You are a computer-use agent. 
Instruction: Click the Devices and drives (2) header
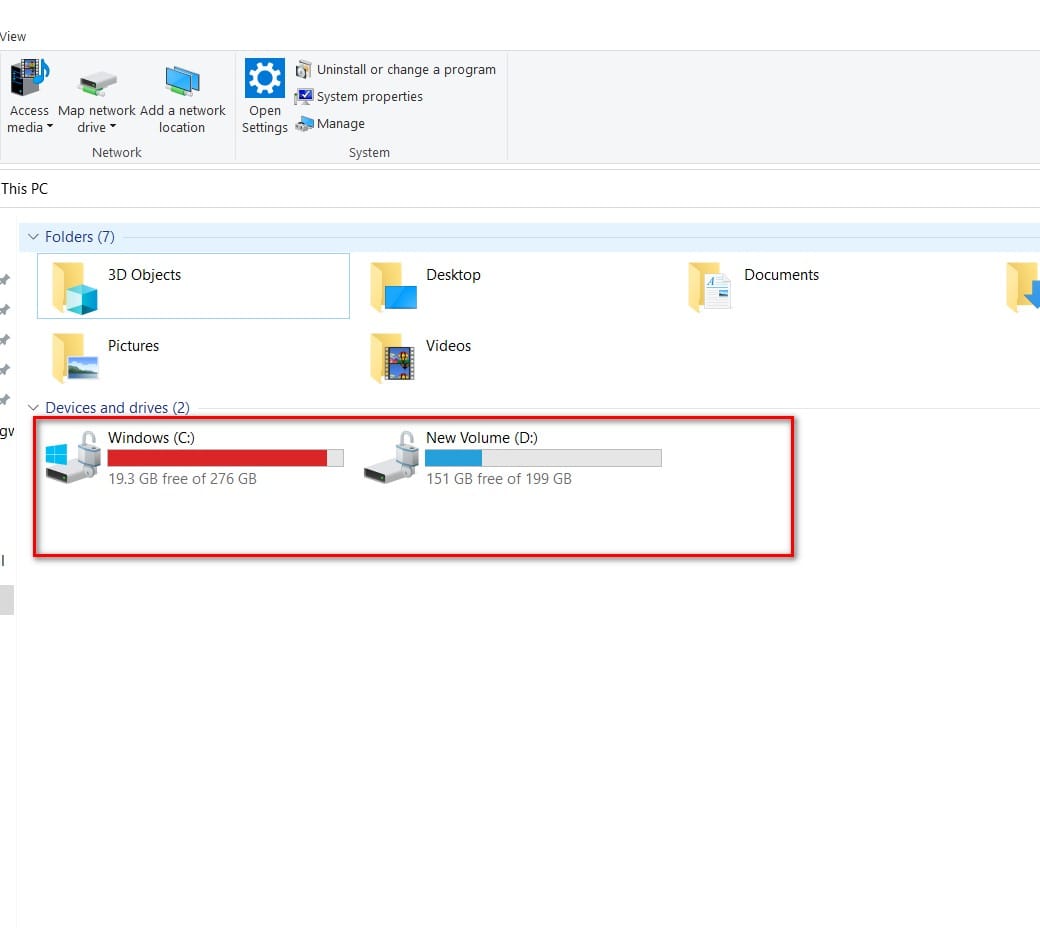[117, 407]
